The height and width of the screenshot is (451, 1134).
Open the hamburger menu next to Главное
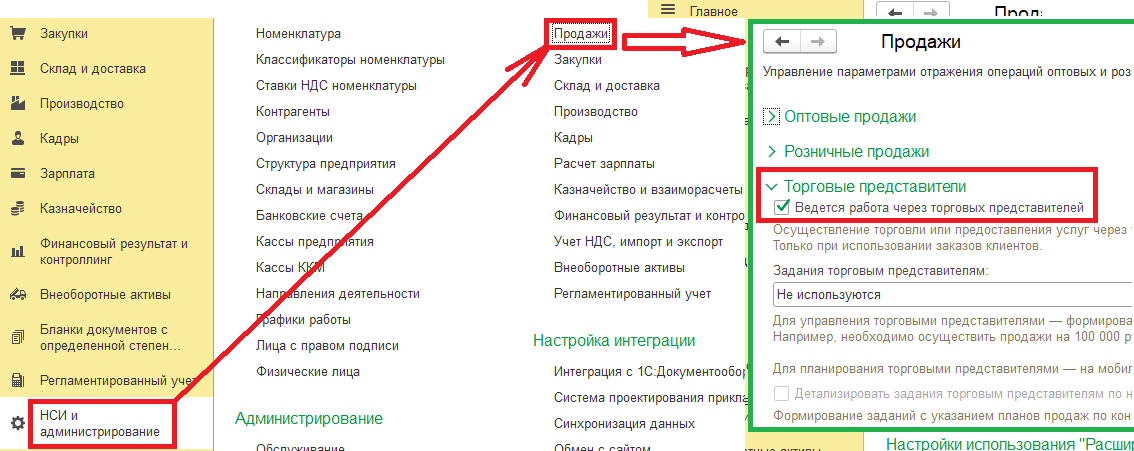tap(669, 10)
